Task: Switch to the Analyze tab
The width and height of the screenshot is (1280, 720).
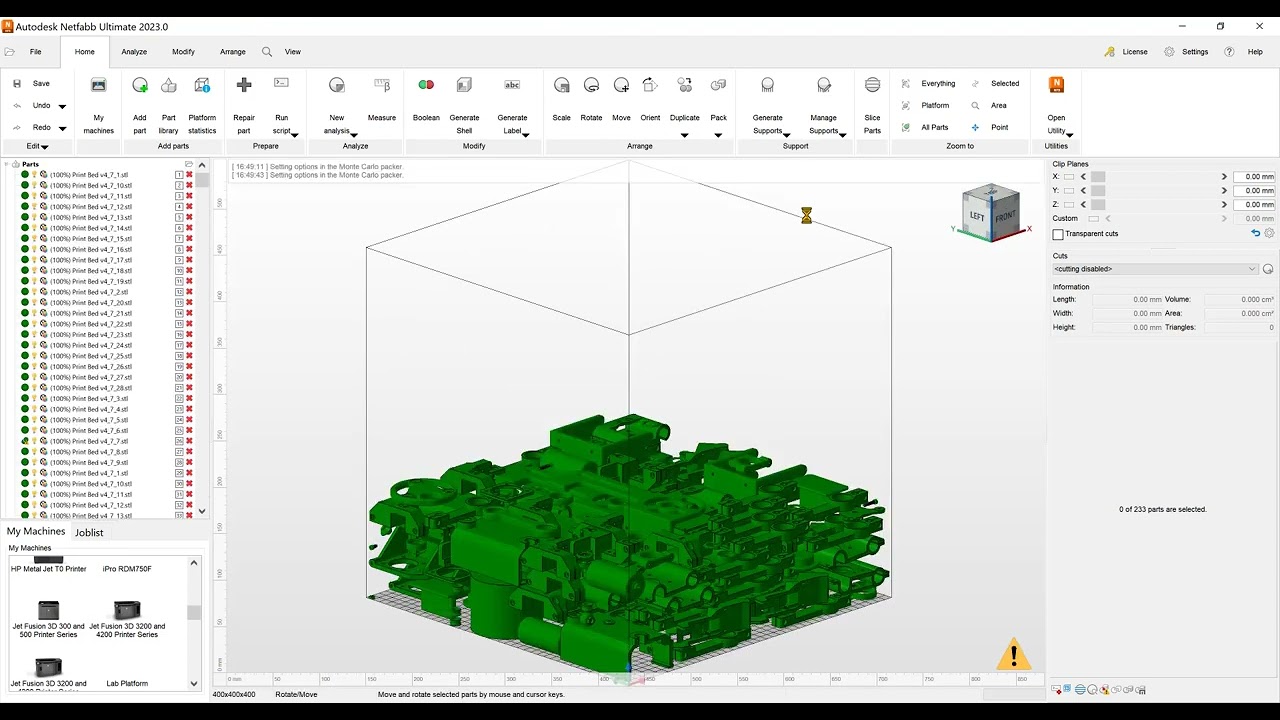Action: [x=134, y=52]
